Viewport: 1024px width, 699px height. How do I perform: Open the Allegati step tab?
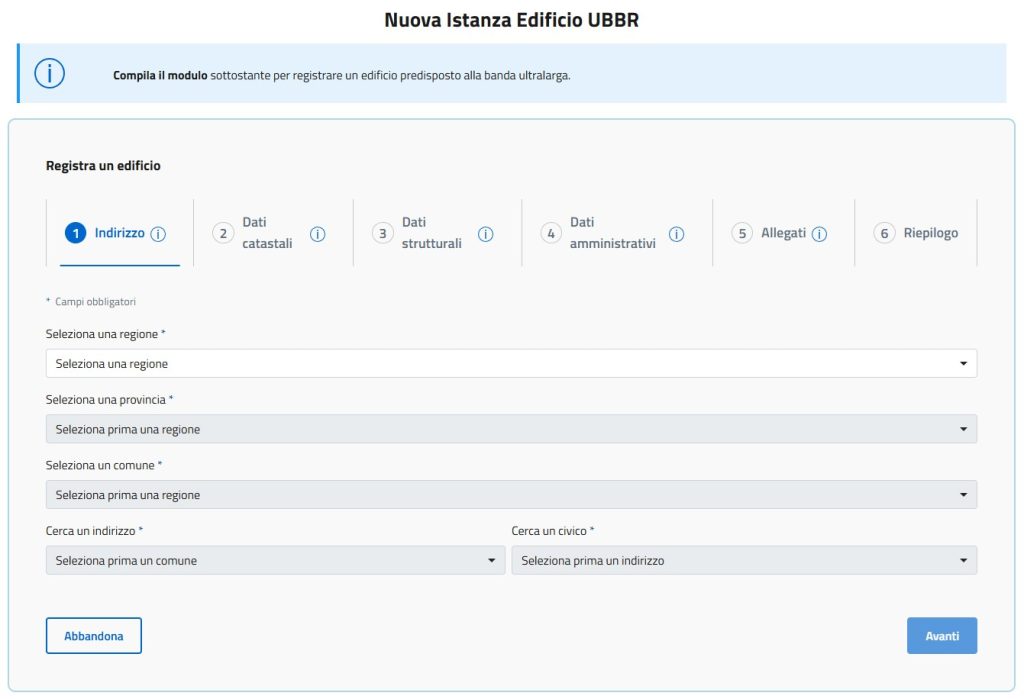[782, 233]
